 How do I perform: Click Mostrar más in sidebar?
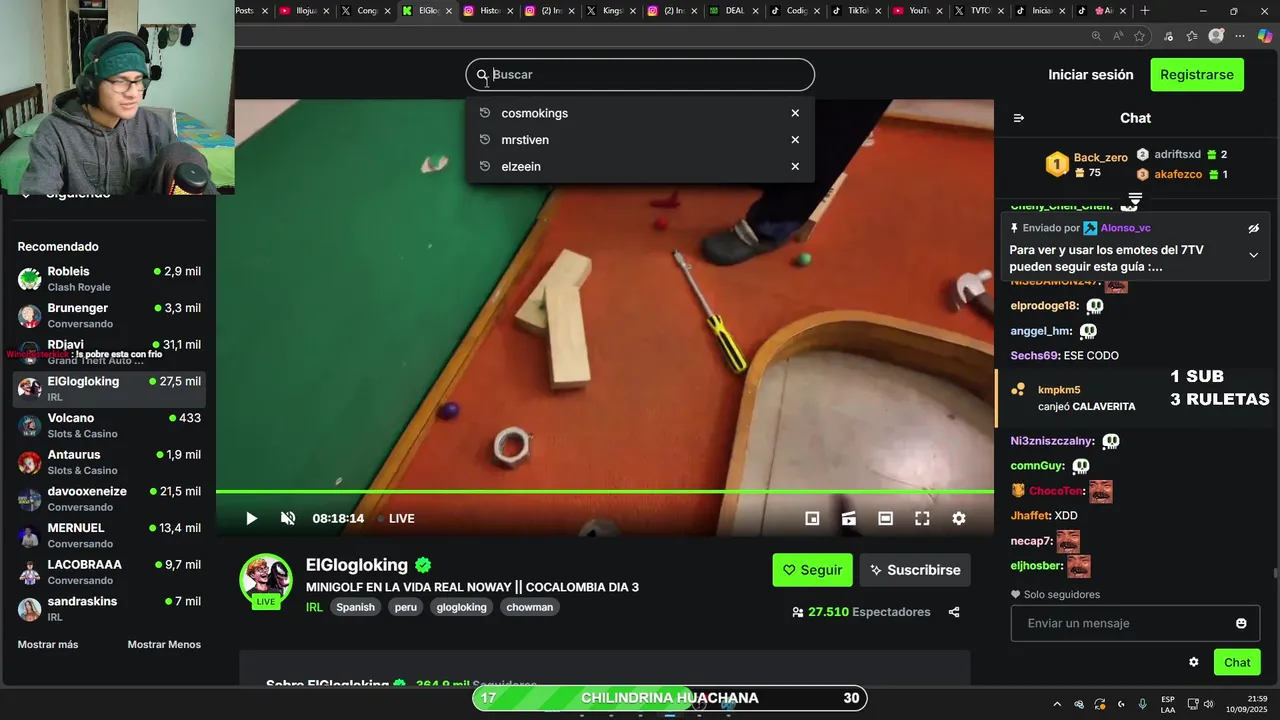click(x=48, y=645)
